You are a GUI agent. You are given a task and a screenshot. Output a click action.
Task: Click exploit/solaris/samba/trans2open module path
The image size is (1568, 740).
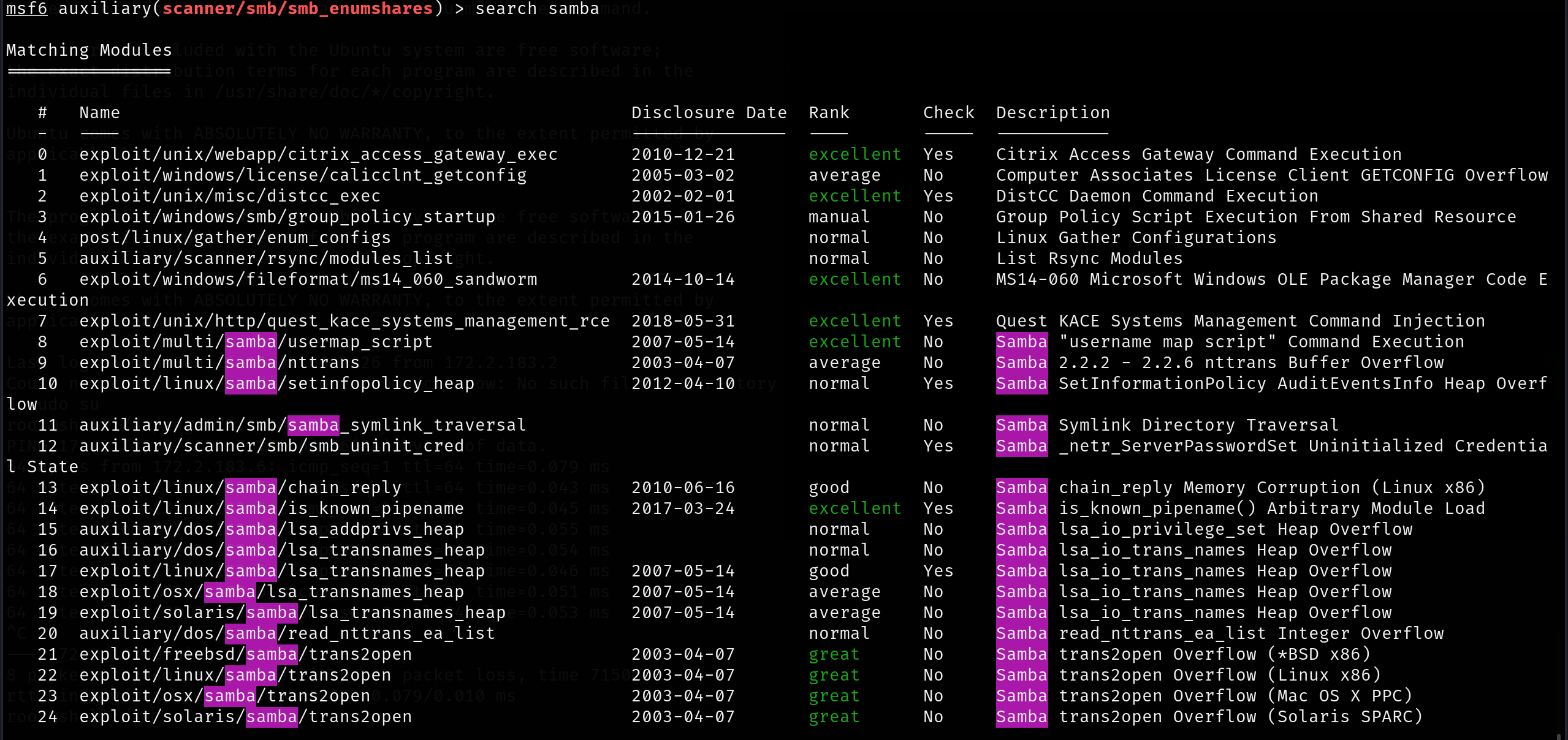(x=245, y=717)
